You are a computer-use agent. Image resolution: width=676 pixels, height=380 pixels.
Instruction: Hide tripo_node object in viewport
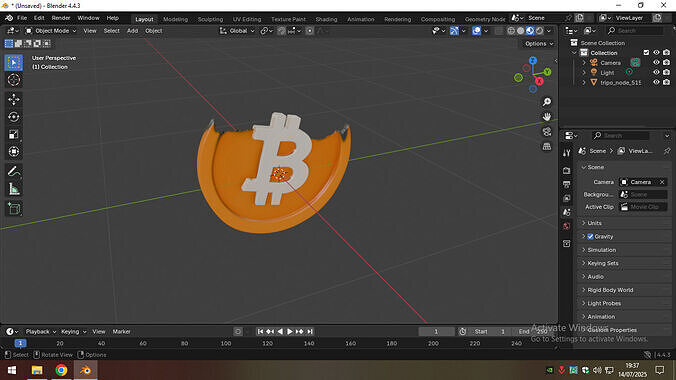tap(656, 82)
